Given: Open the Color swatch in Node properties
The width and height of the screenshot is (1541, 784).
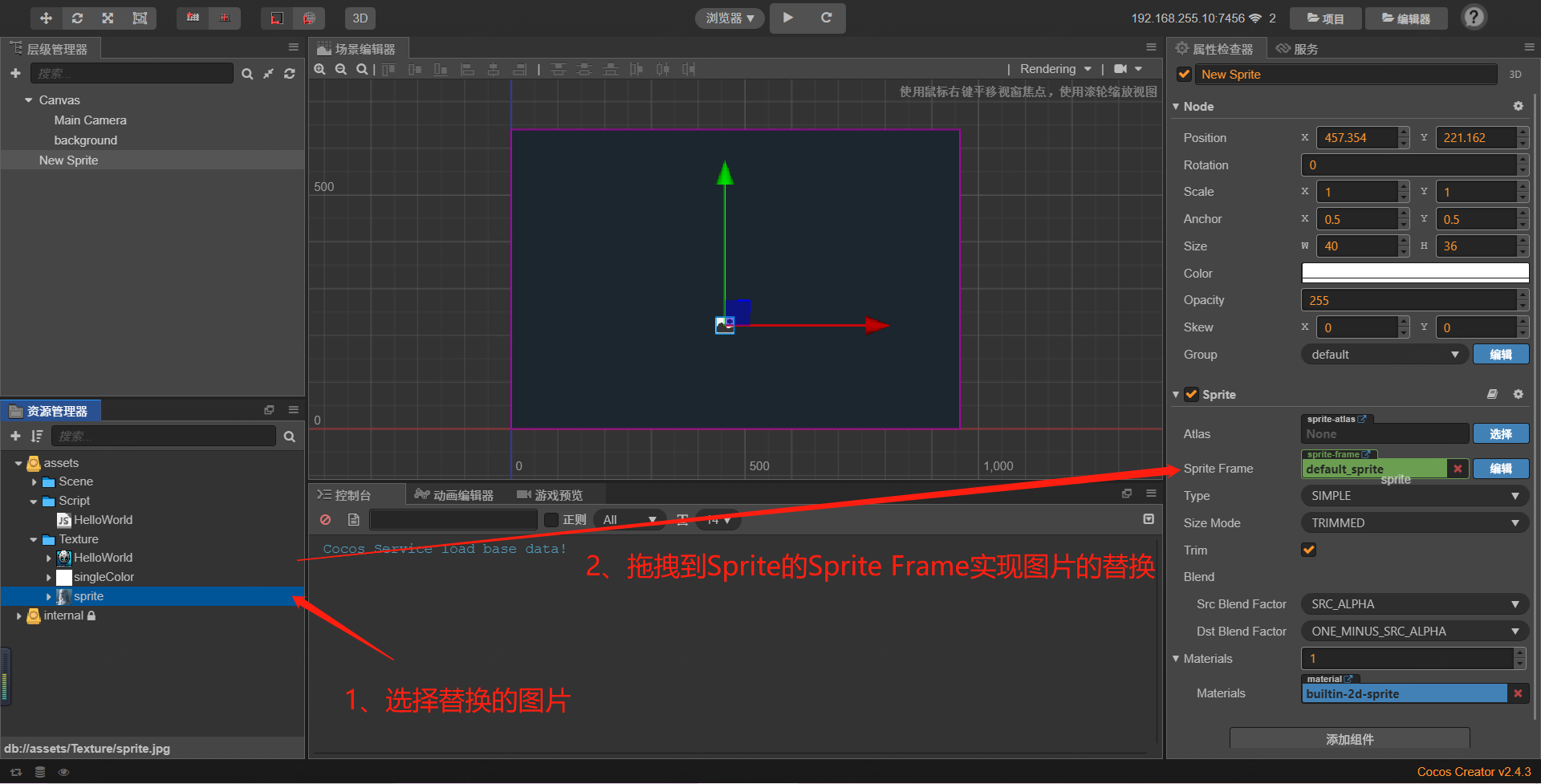Looking at the screenshot, I should point(1414,273).
